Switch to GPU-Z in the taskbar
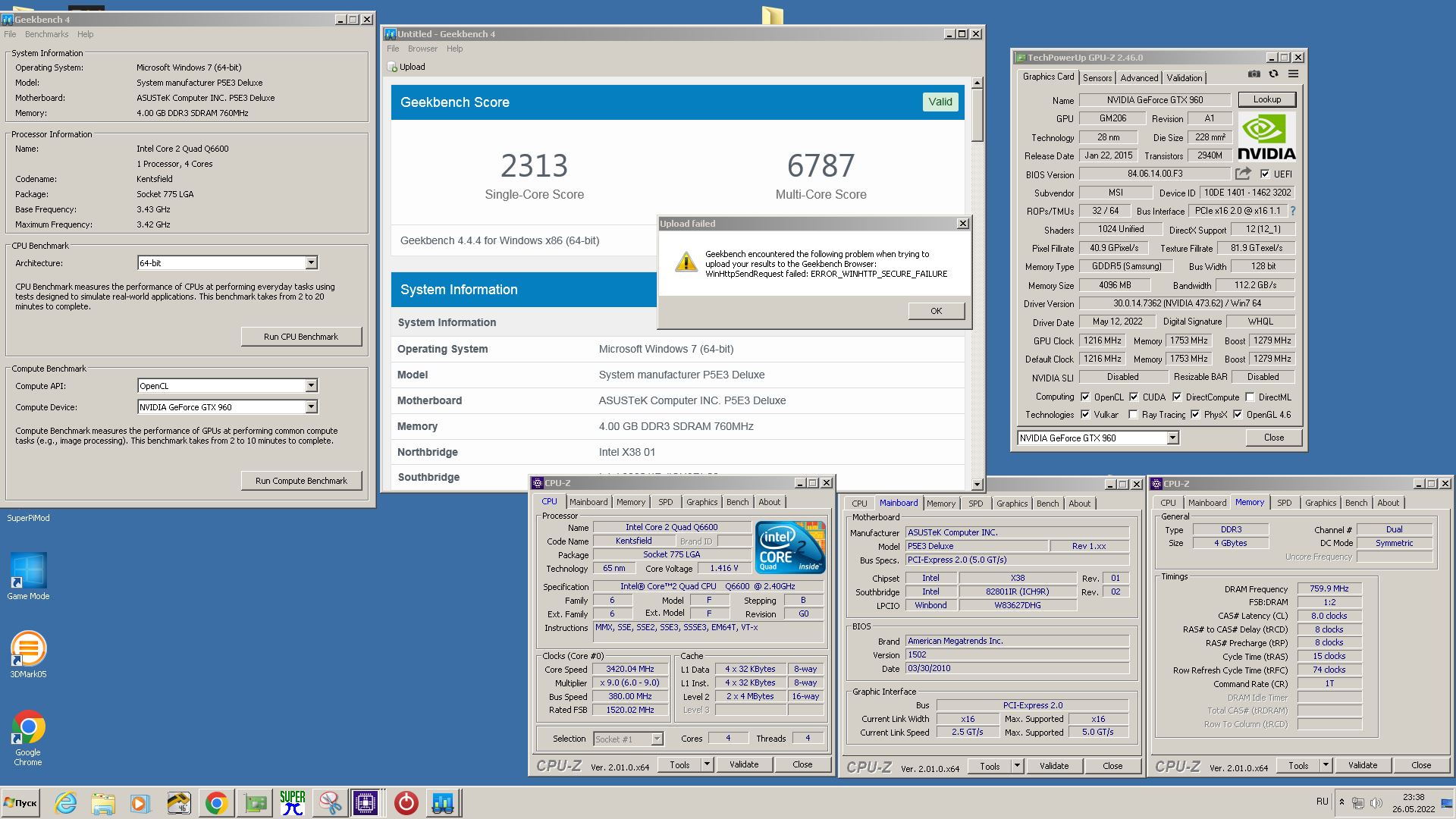Image resolution: width=1456 pixels, height=819 pixels. coord(255,803)
